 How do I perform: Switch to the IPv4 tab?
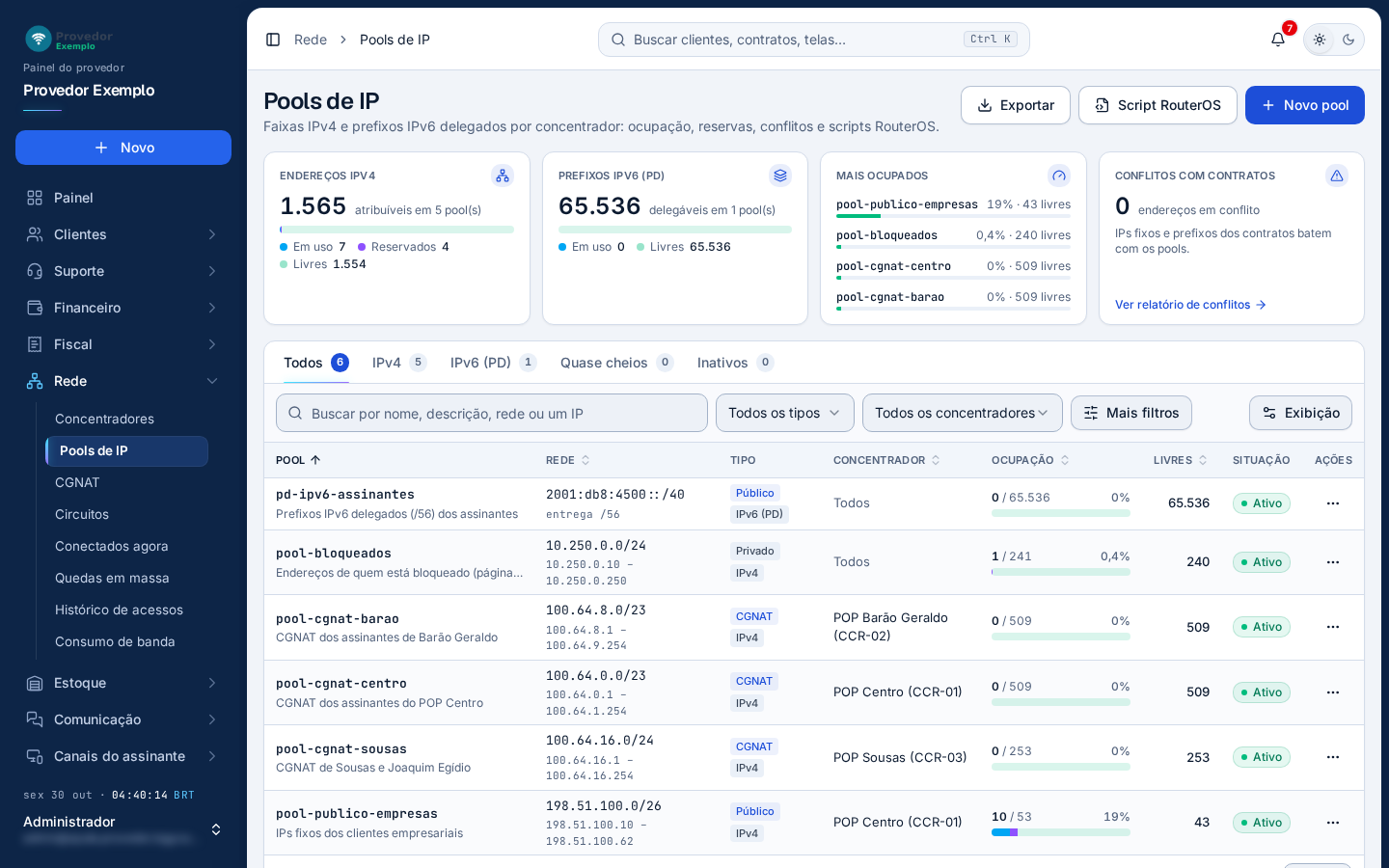pyautogui.click(x=398, y=363)
